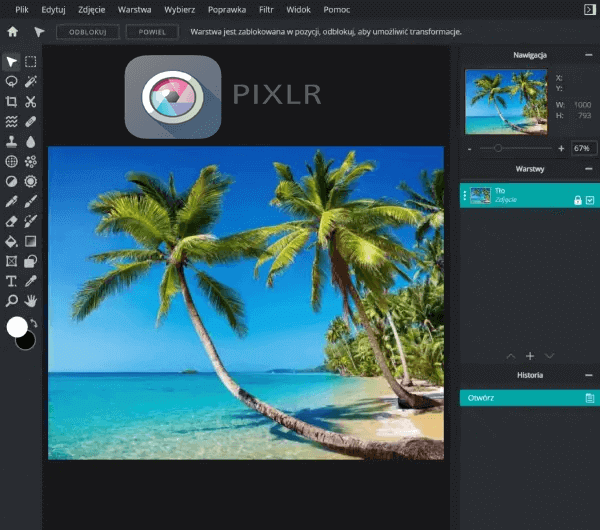Swap foreground and background colors

pos(34,324)
